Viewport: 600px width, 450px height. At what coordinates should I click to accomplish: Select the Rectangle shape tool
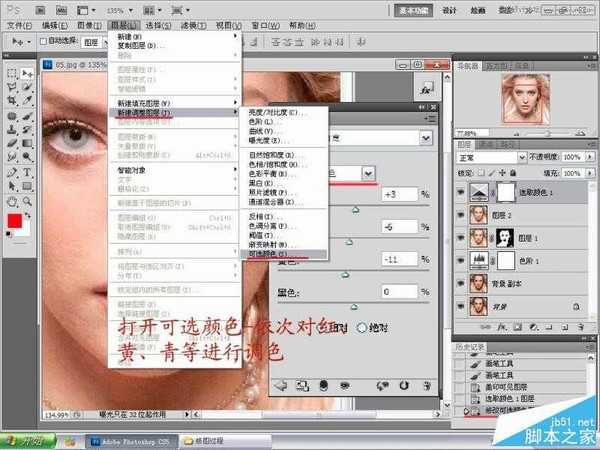coord(27,186)
